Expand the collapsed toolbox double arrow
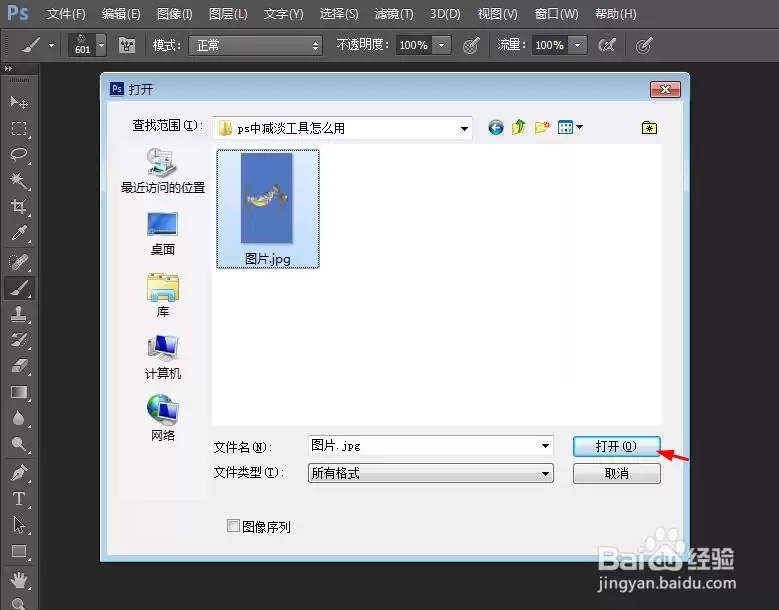The image size is (779, 610). (8, 69)
